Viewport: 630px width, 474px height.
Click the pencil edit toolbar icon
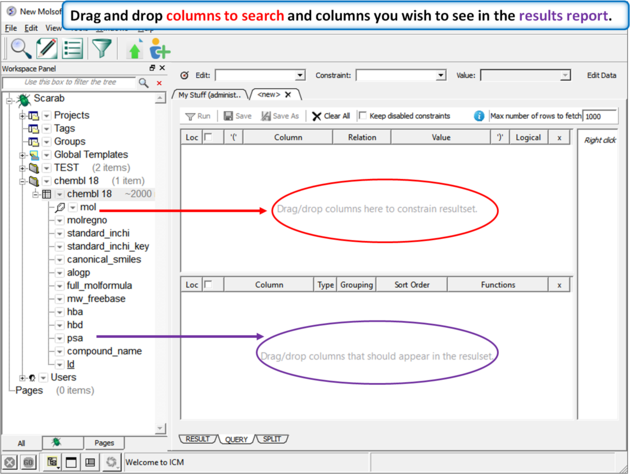(x=46, y=48)
